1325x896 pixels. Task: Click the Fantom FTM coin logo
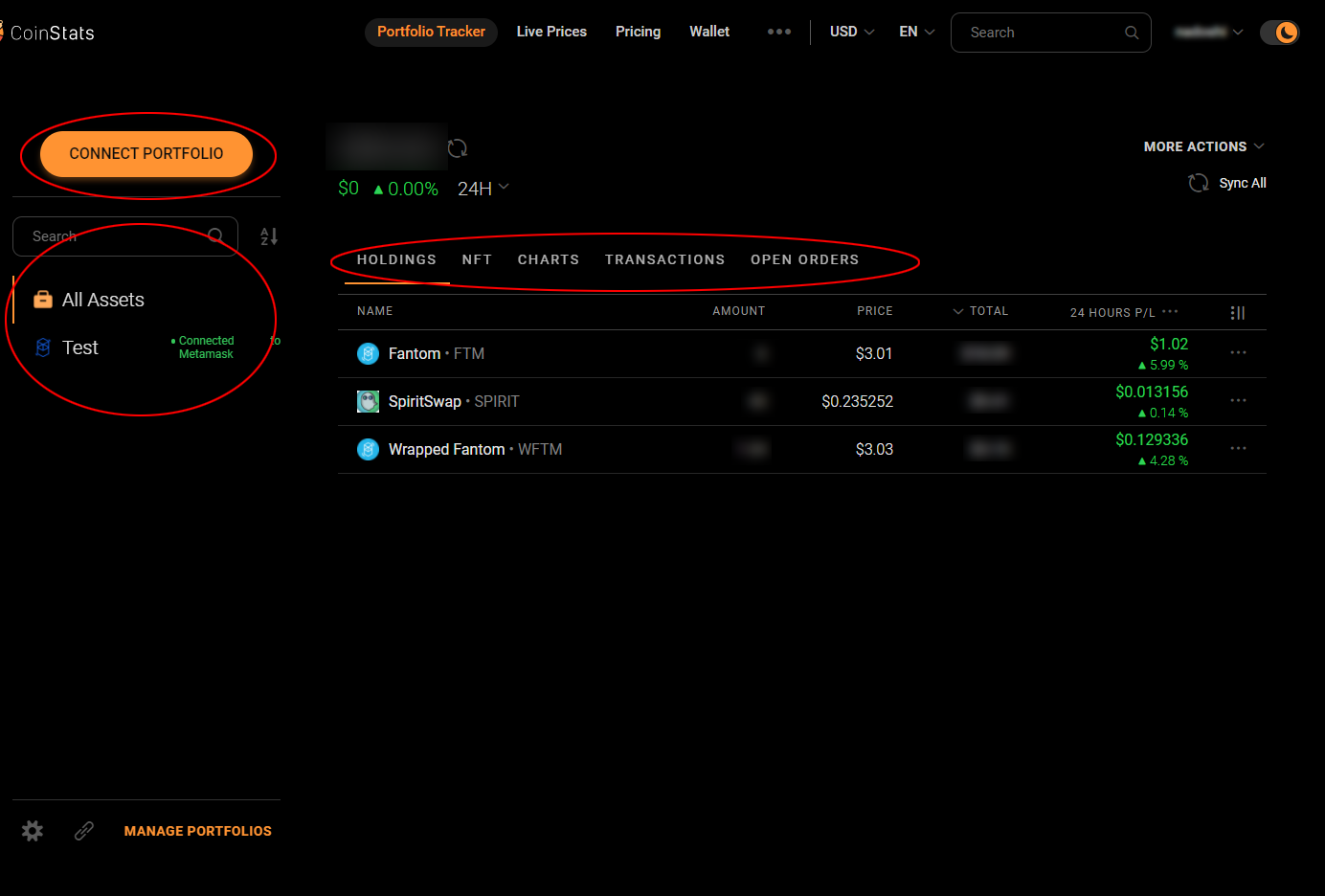[x=369, y=354]
